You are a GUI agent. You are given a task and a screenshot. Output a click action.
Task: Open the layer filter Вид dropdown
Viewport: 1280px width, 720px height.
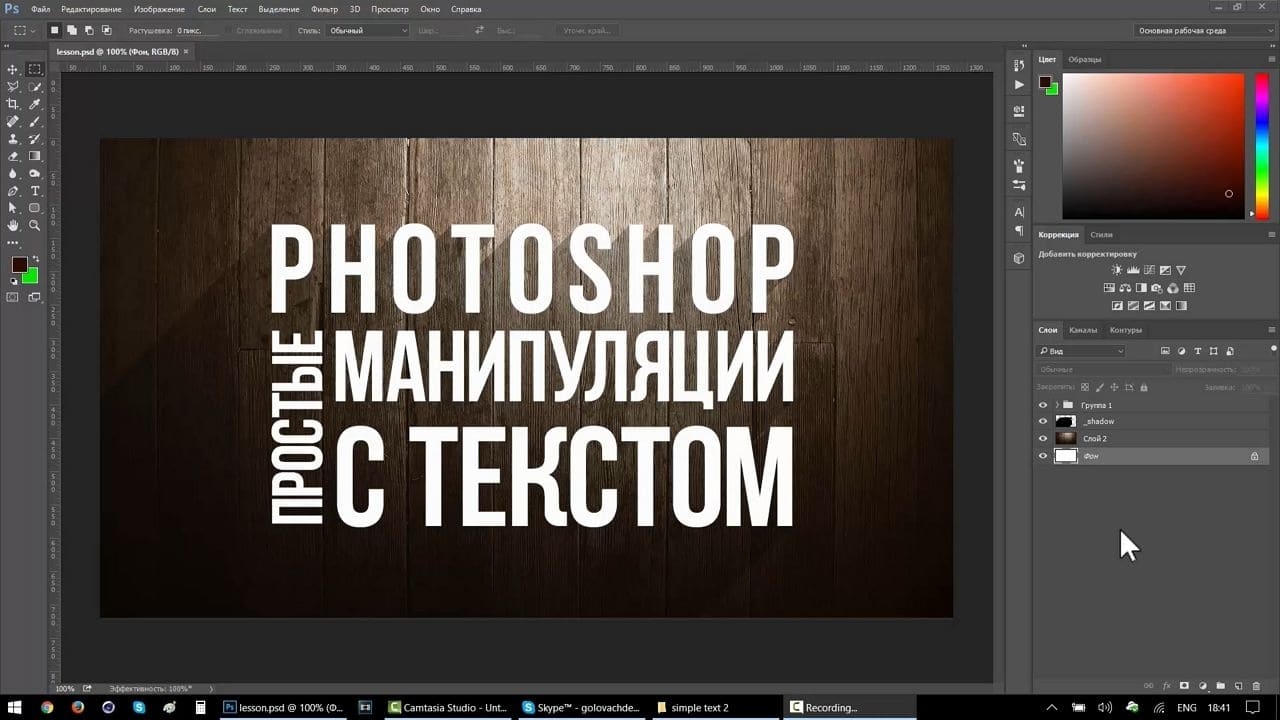pos(1081,351)
